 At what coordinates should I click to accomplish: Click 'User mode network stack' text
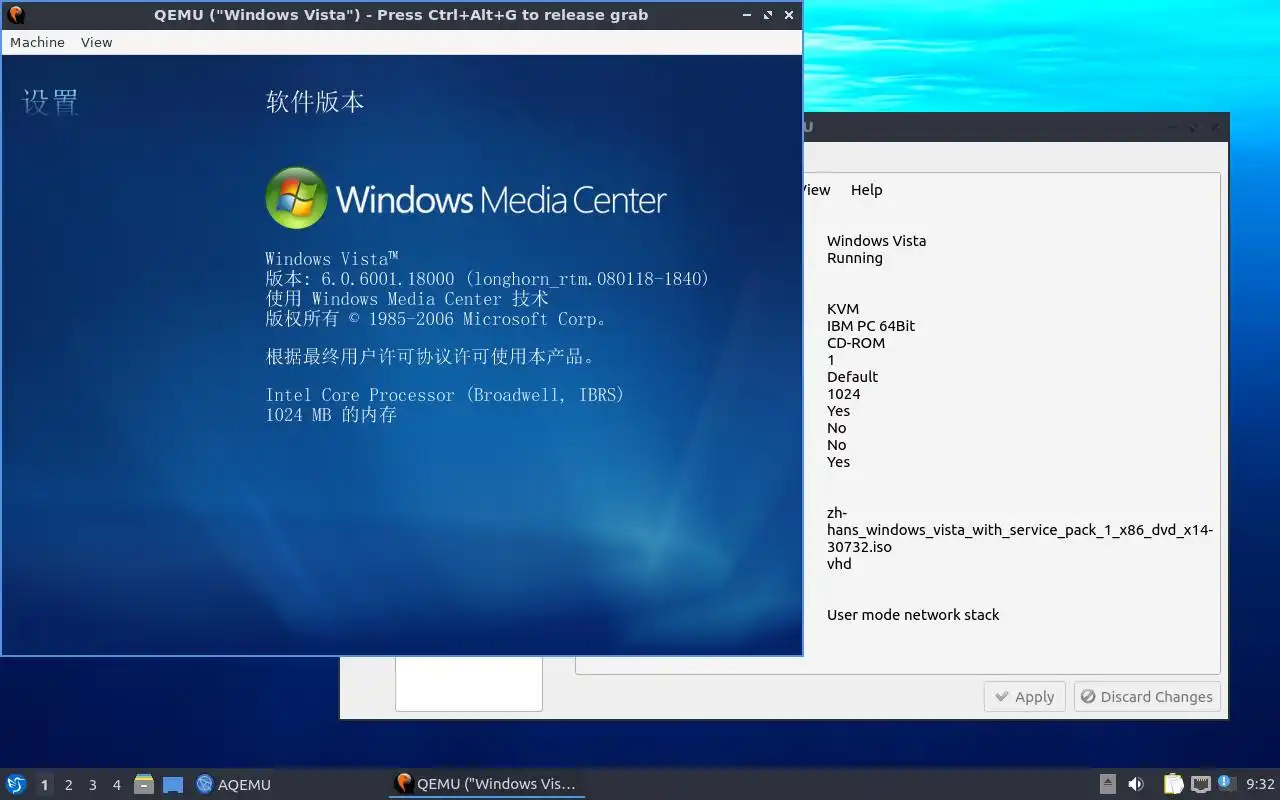point(913,615)
